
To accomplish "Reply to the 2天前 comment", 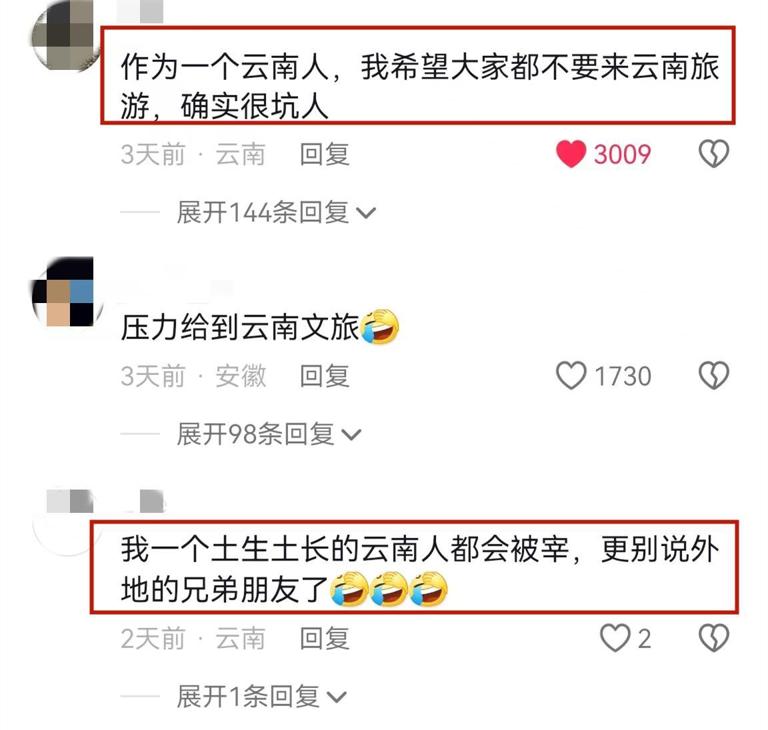I will (x=325, y=638).
